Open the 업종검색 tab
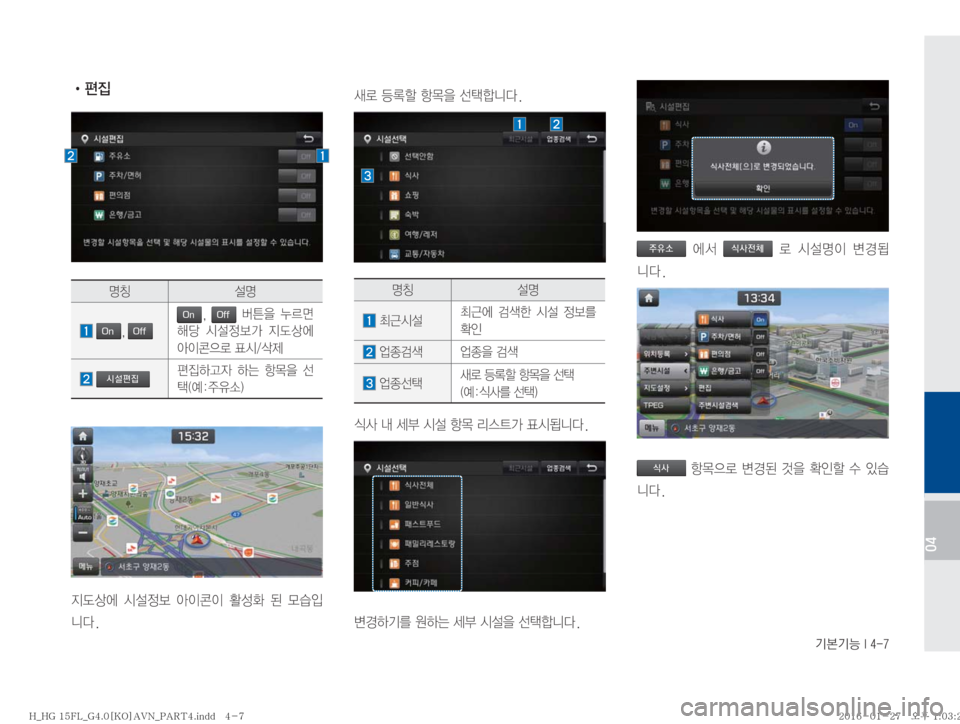Screen dimensions: 960x724 [x=556, y=140]
